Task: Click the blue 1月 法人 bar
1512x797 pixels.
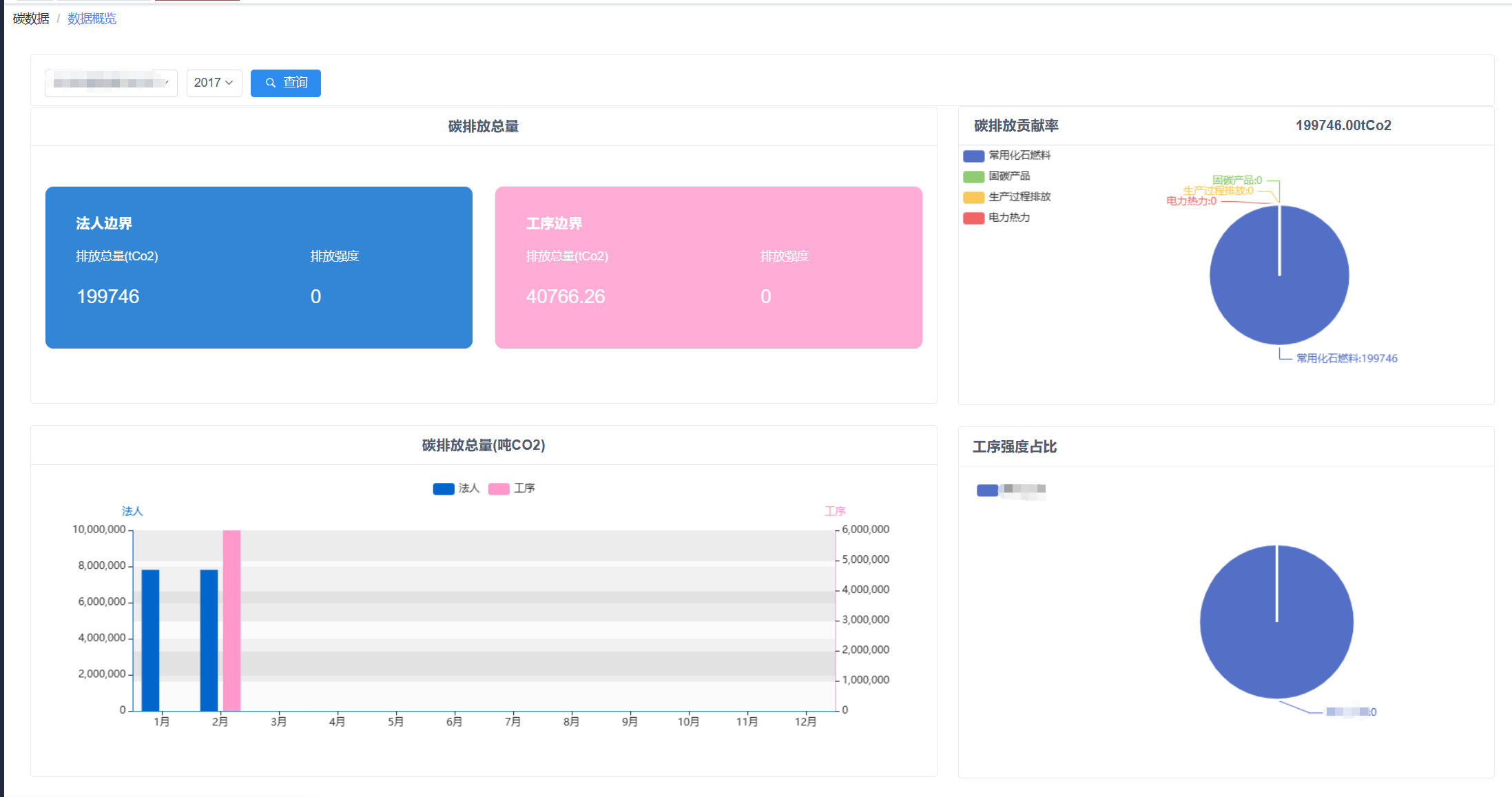Action: tap(150, 640)
